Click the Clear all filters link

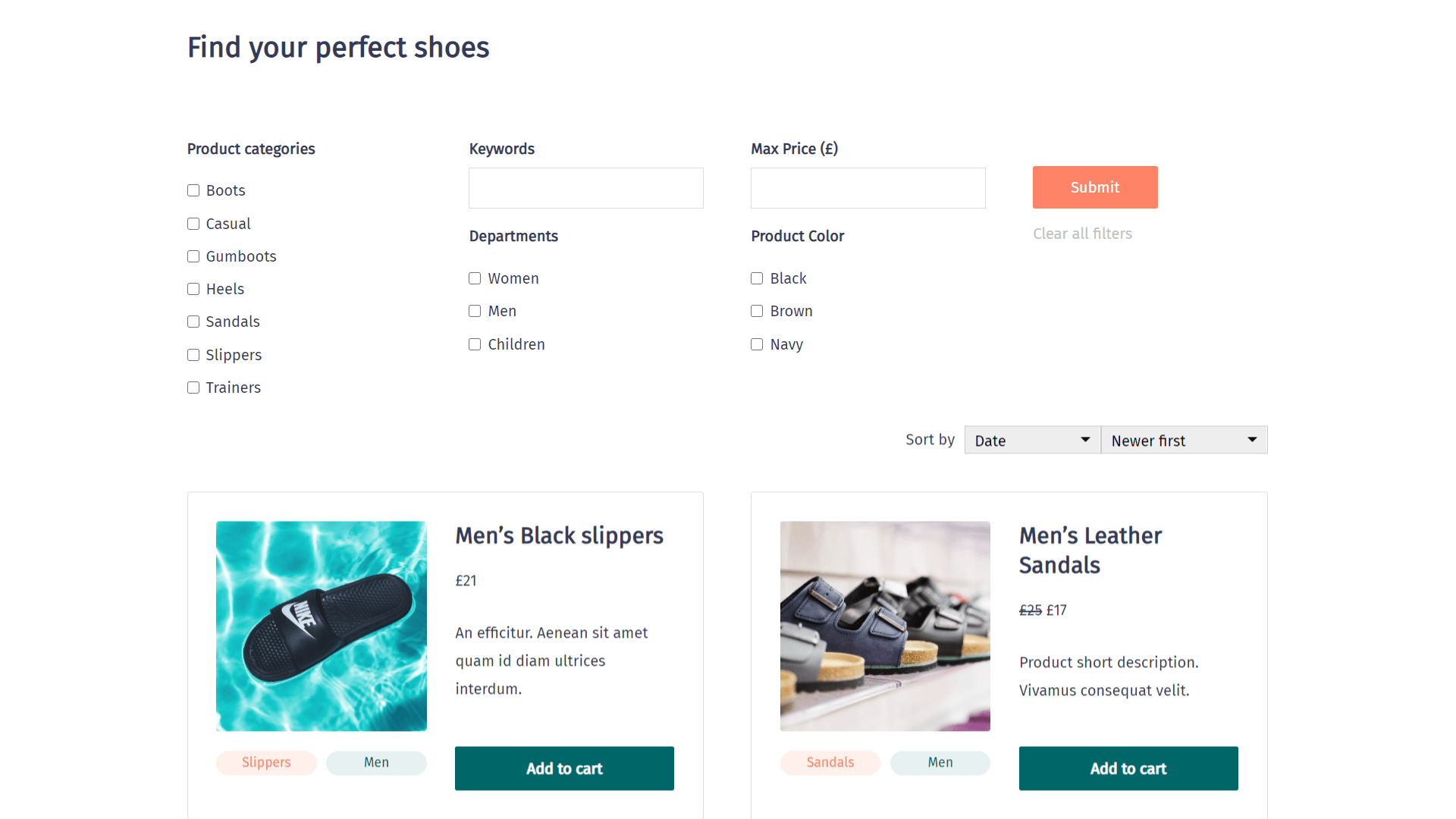pyautogui.click(x=1082, y=234)
